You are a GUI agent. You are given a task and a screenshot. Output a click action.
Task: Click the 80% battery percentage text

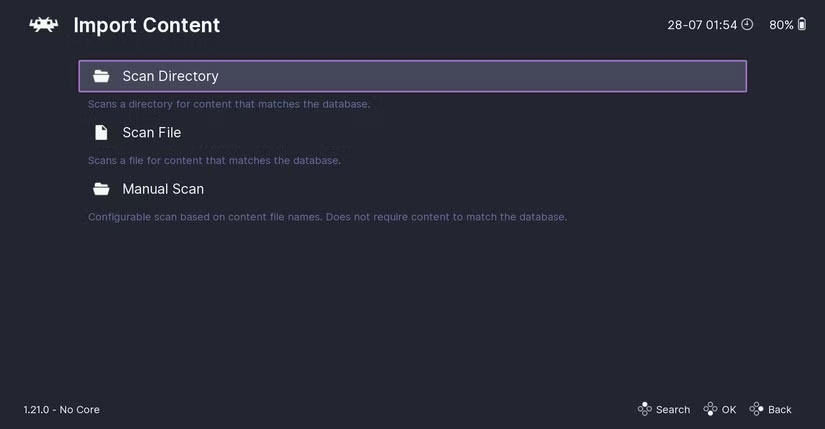pyautogui.click(x=781, y=25)
